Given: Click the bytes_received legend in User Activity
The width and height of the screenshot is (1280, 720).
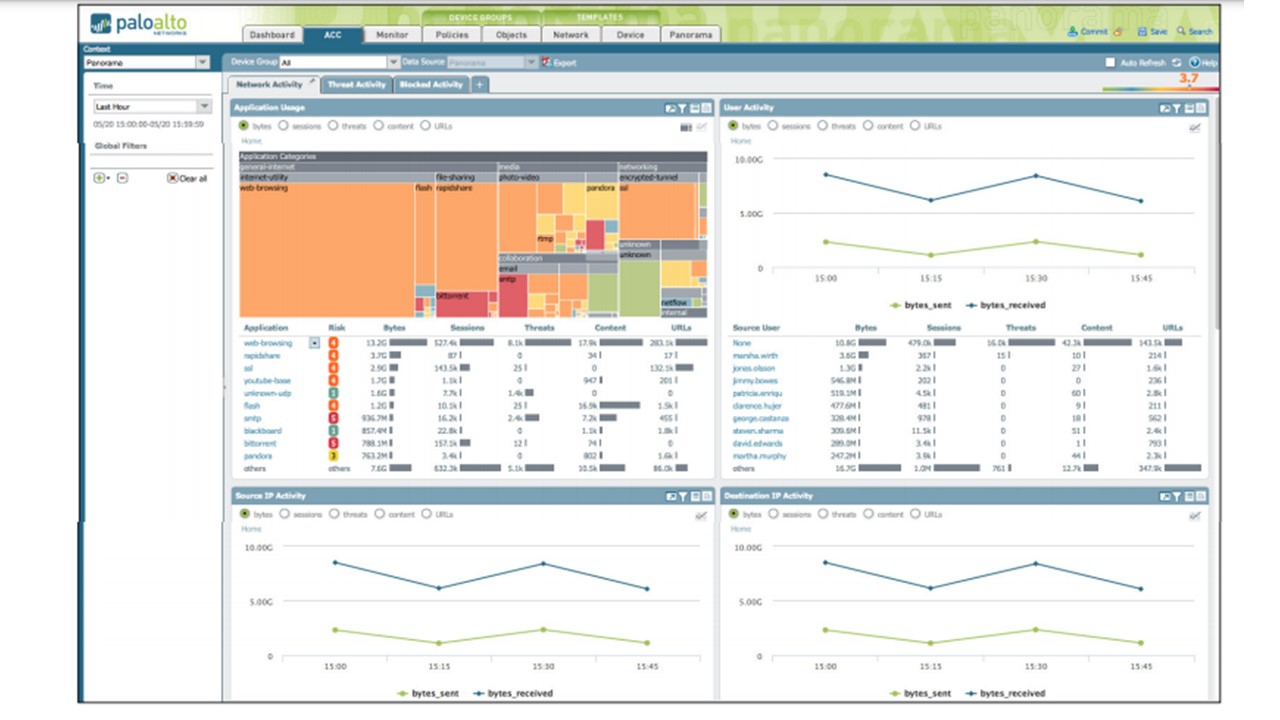Looking at the screenshot, I should click(x=1006, y=304).
